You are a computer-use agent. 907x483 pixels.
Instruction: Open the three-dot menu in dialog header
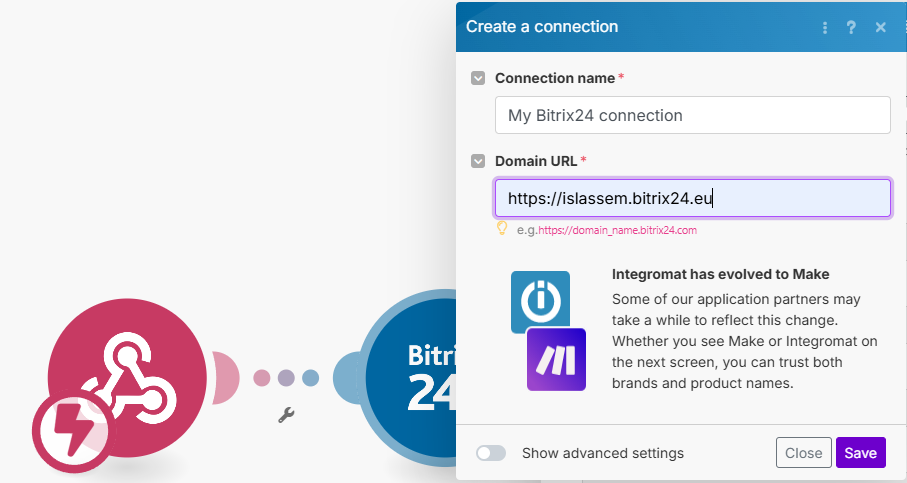click(825, 27)
